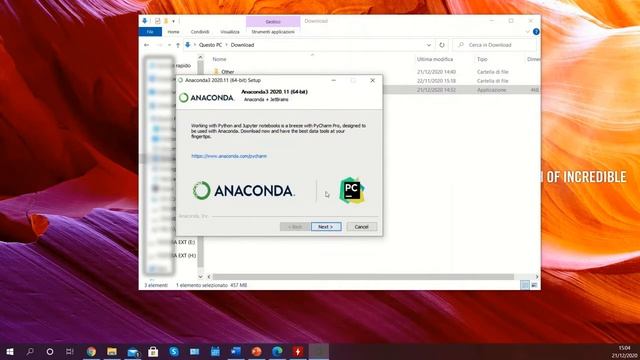Switch to large icons view
This screenshot has width=640, height=360.
click(x=534, y=285)
